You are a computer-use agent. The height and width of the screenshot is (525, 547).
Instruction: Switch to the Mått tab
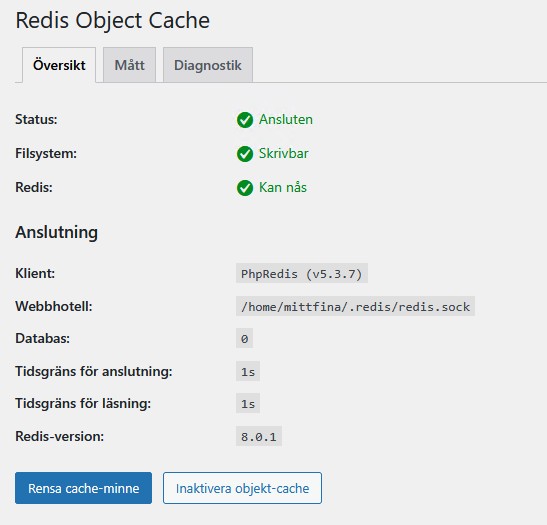click(129, 65)
